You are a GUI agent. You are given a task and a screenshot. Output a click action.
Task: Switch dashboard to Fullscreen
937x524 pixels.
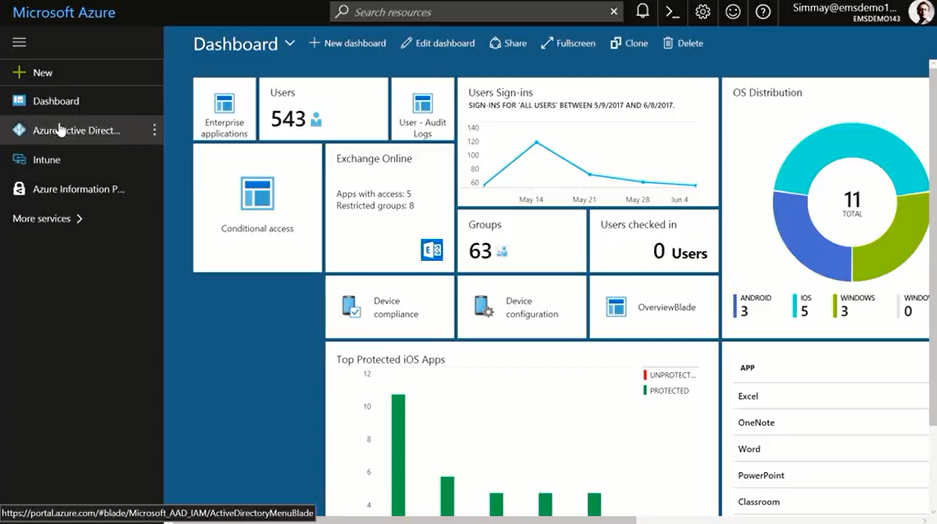pyautogui.click(x=568, y=43)
